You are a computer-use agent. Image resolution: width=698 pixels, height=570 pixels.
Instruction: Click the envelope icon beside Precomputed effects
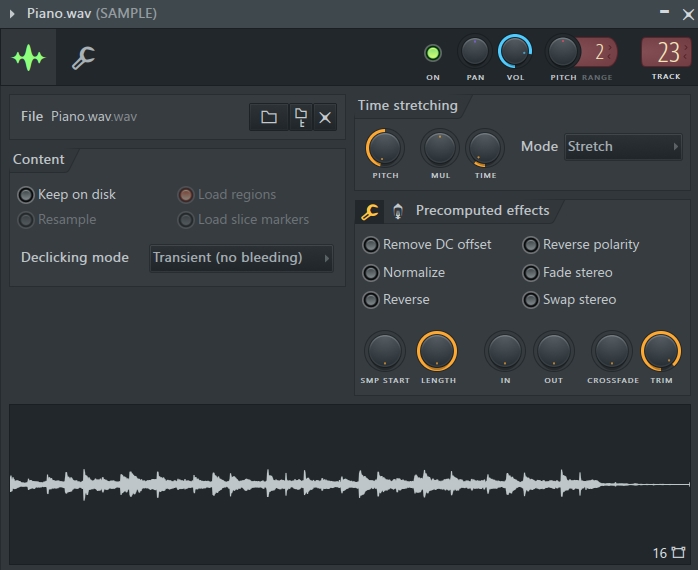coord(398,211)
